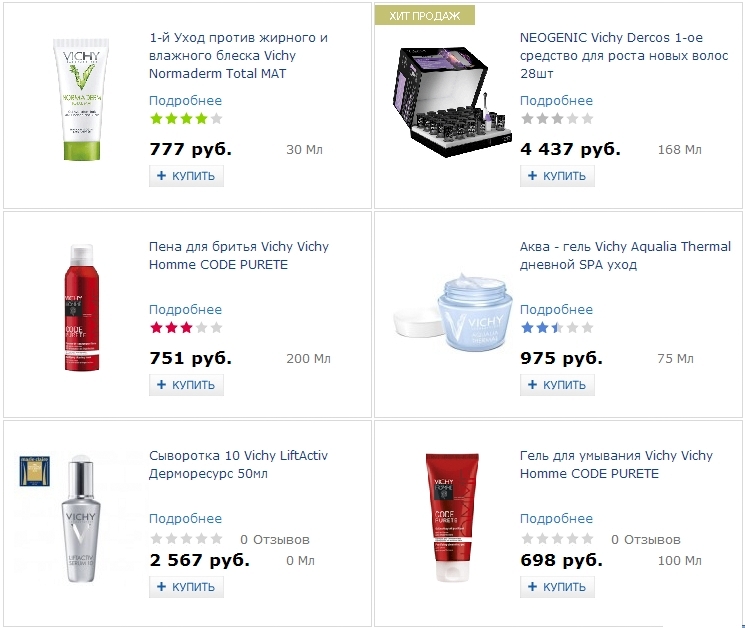Click the Marie Claire award badge icon
745x628 pixels.
35,471
